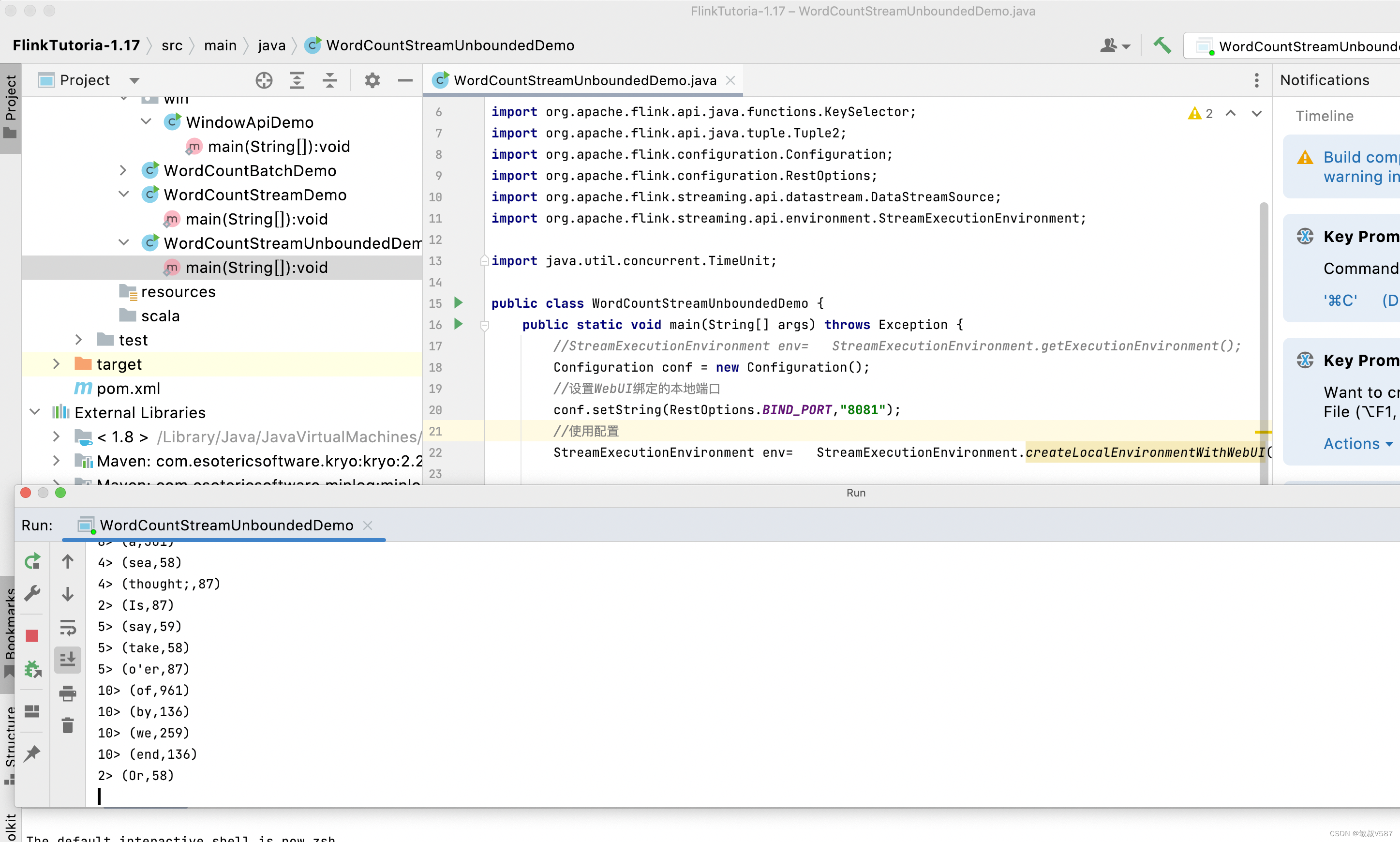The width and height of the screenshot is (1400, 842).
Task: Click the Down the Stack Trace arrow
Action: [68, 594]
